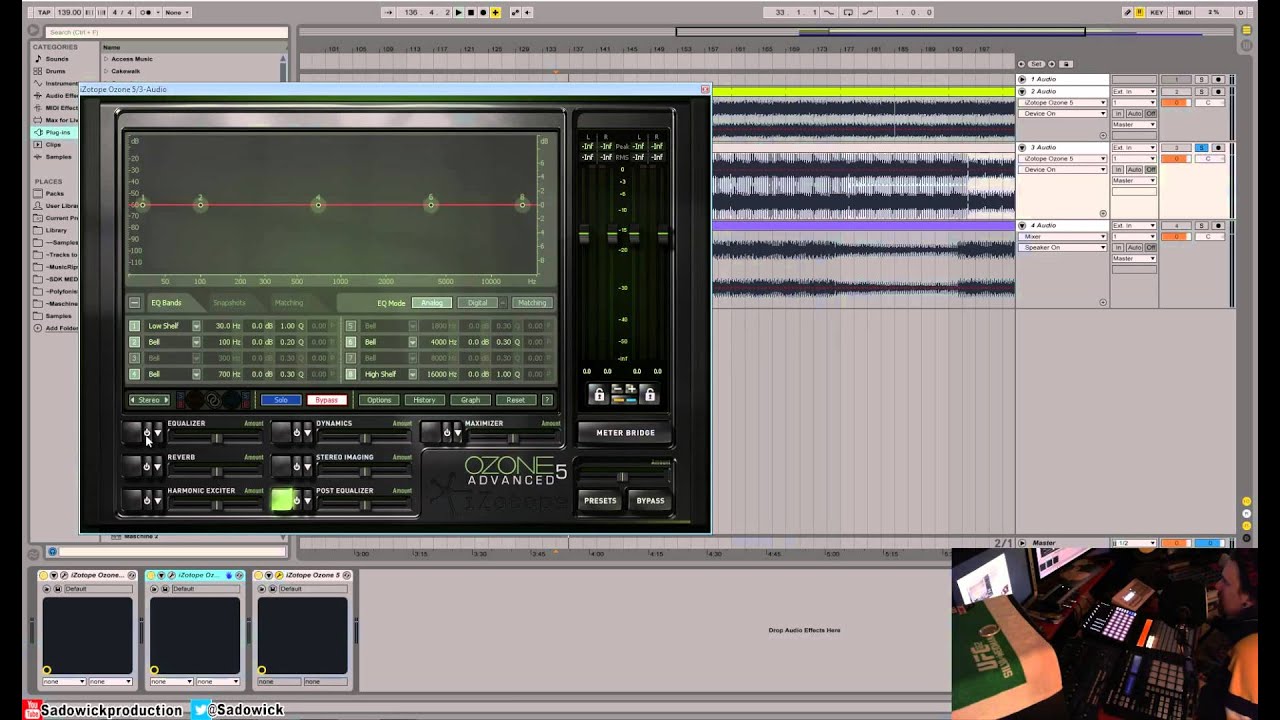The height and width of the screenshot is (720, 1280).
Task: Select the Plug-ins browser category
Action: [53, 132]
